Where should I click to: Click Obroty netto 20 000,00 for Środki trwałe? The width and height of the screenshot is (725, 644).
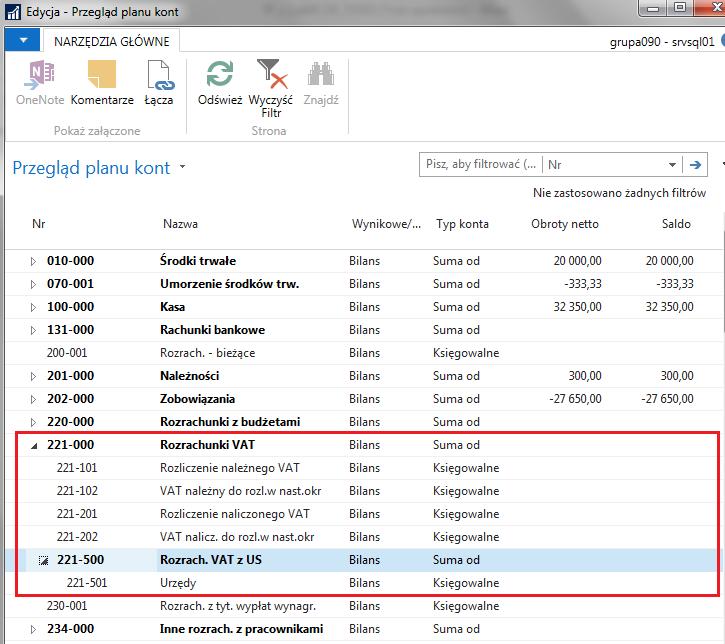pyautogui.click(x=578, y=261)
